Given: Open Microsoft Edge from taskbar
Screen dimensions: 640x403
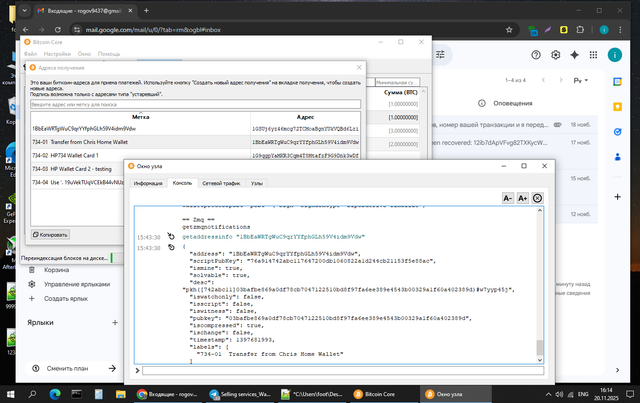Looking at the screenshot, I should coord(55,394).
